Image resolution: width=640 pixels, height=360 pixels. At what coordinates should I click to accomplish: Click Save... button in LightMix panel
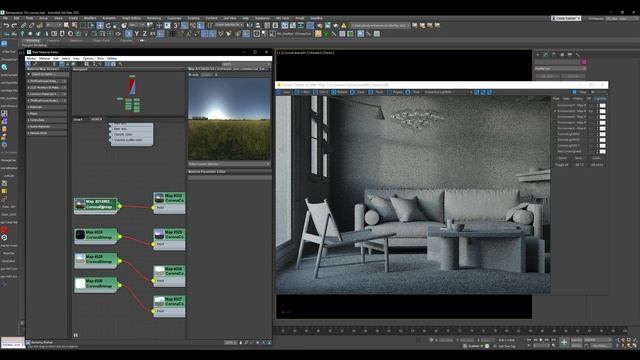click(x=579, y=158)
